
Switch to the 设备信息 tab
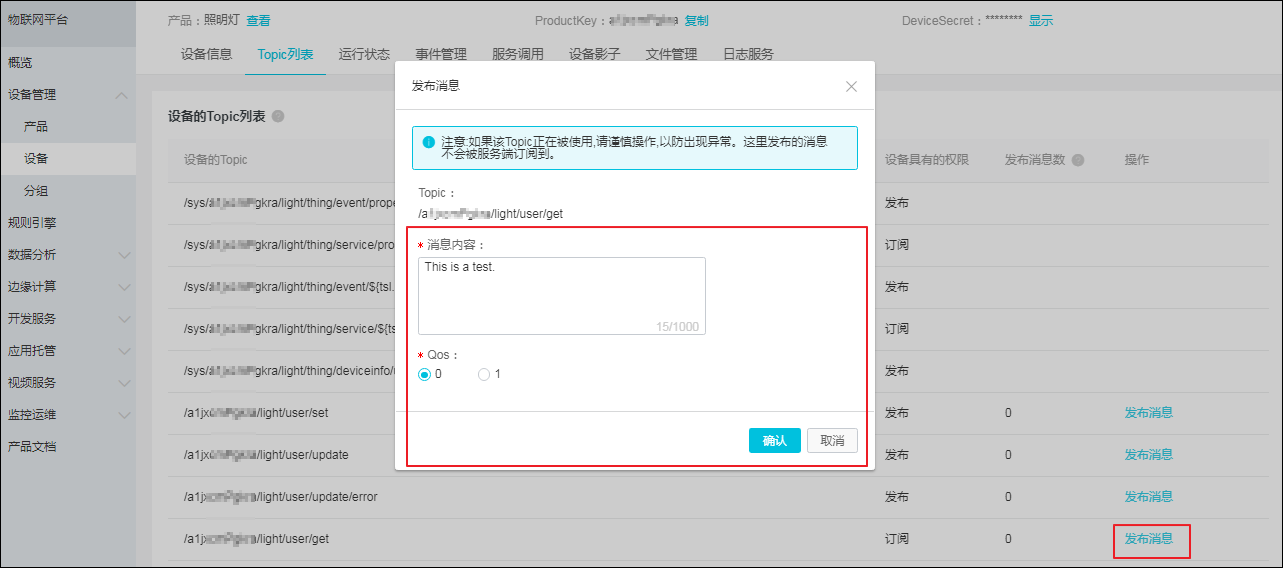point(207,55)
